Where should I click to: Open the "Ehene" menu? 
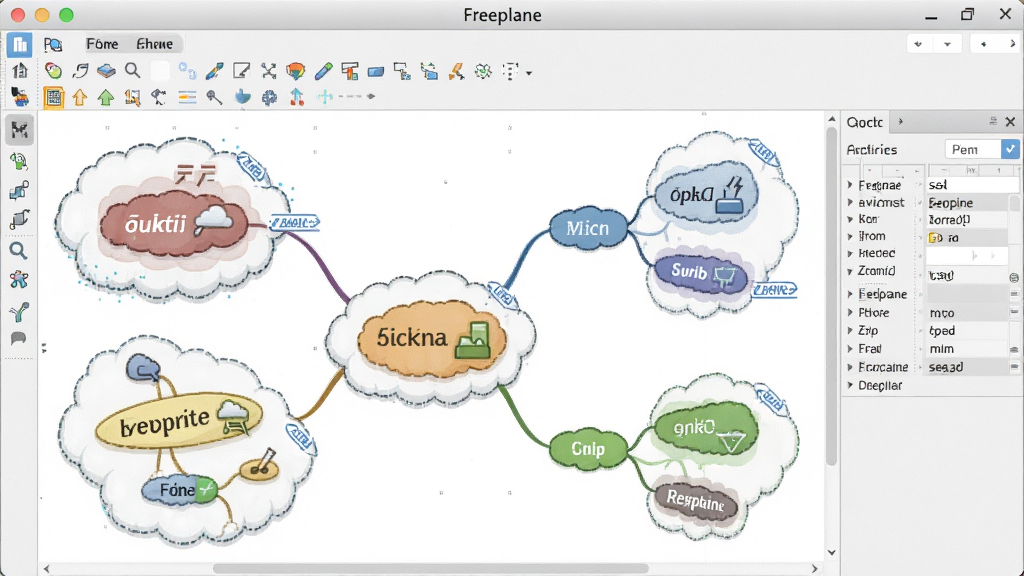155,44
